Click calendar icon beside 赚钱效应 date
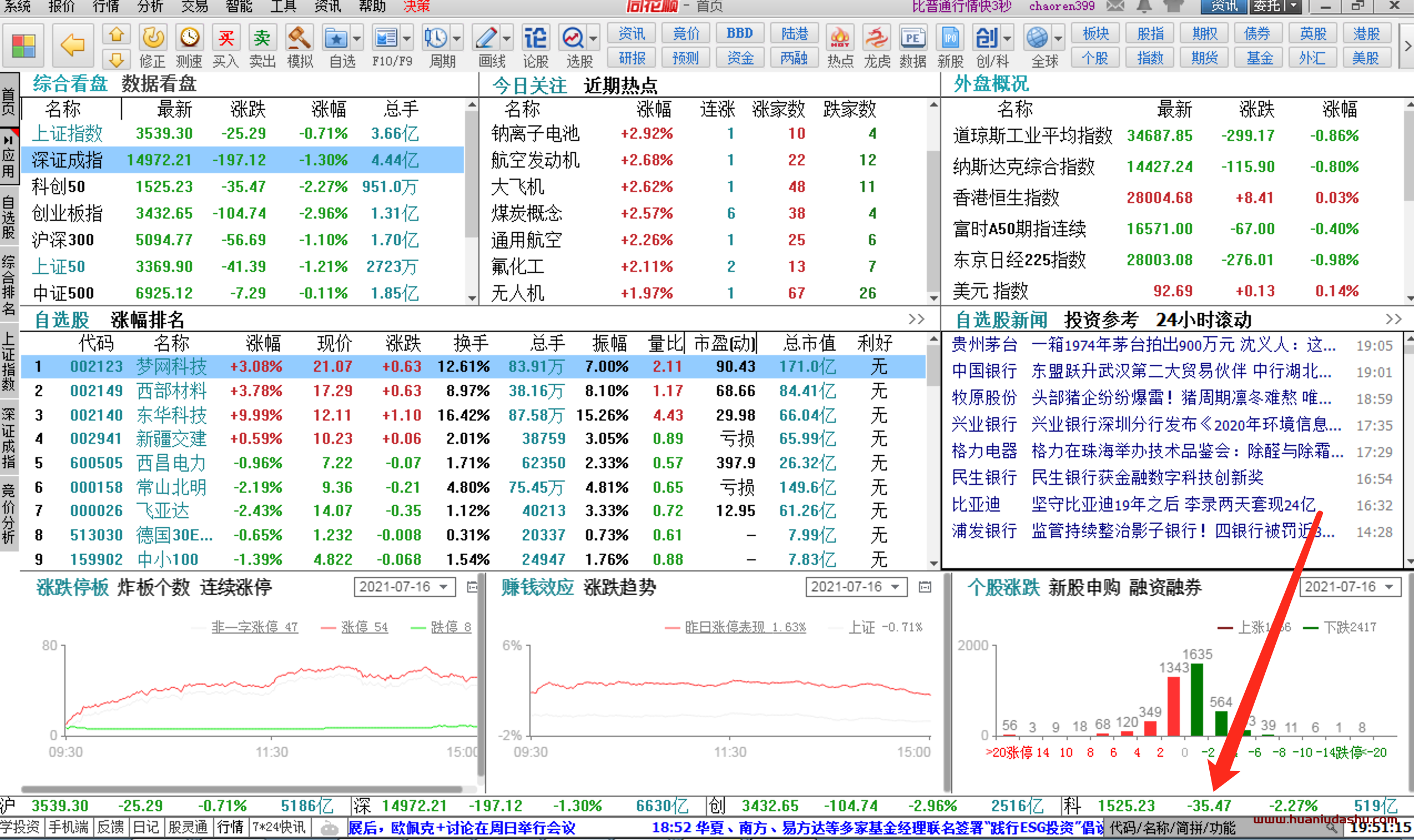 click(925, 587)
